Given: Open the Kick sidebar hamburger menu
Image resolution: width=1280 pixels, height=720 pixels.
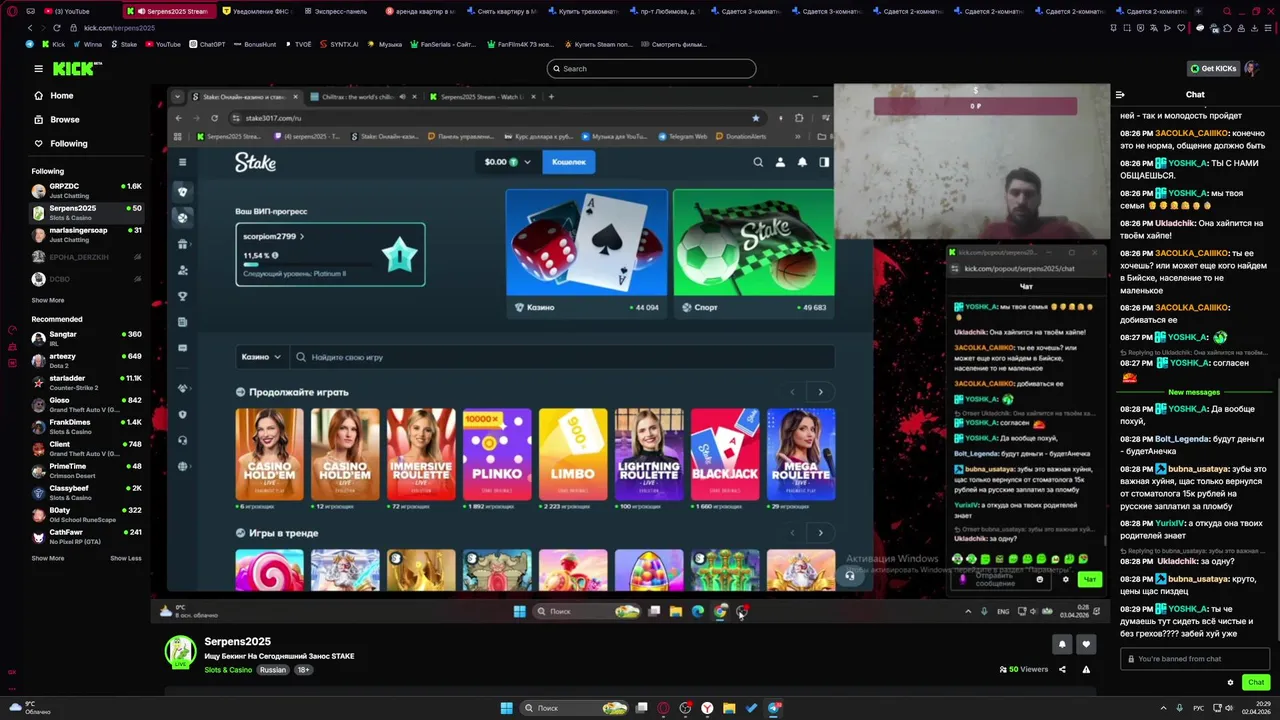Looking at the screenshot, I should click(38, 69).
